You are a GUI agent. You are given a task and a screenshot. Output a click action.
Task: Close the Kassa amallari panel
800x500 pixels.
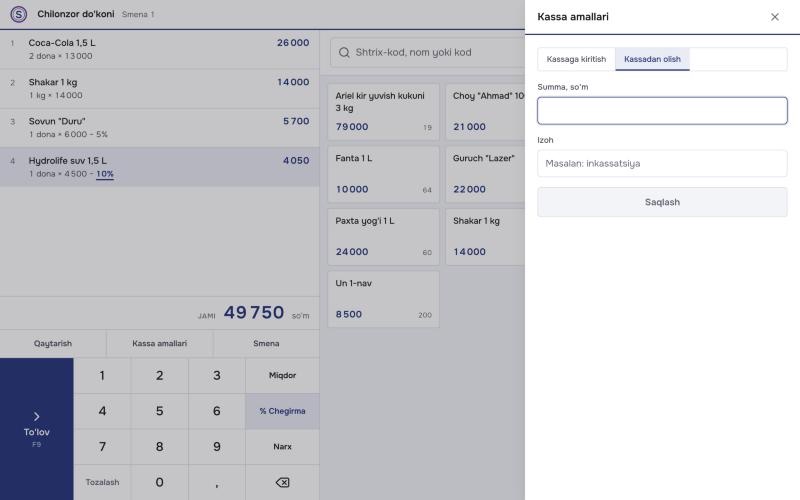click(774, 17)
